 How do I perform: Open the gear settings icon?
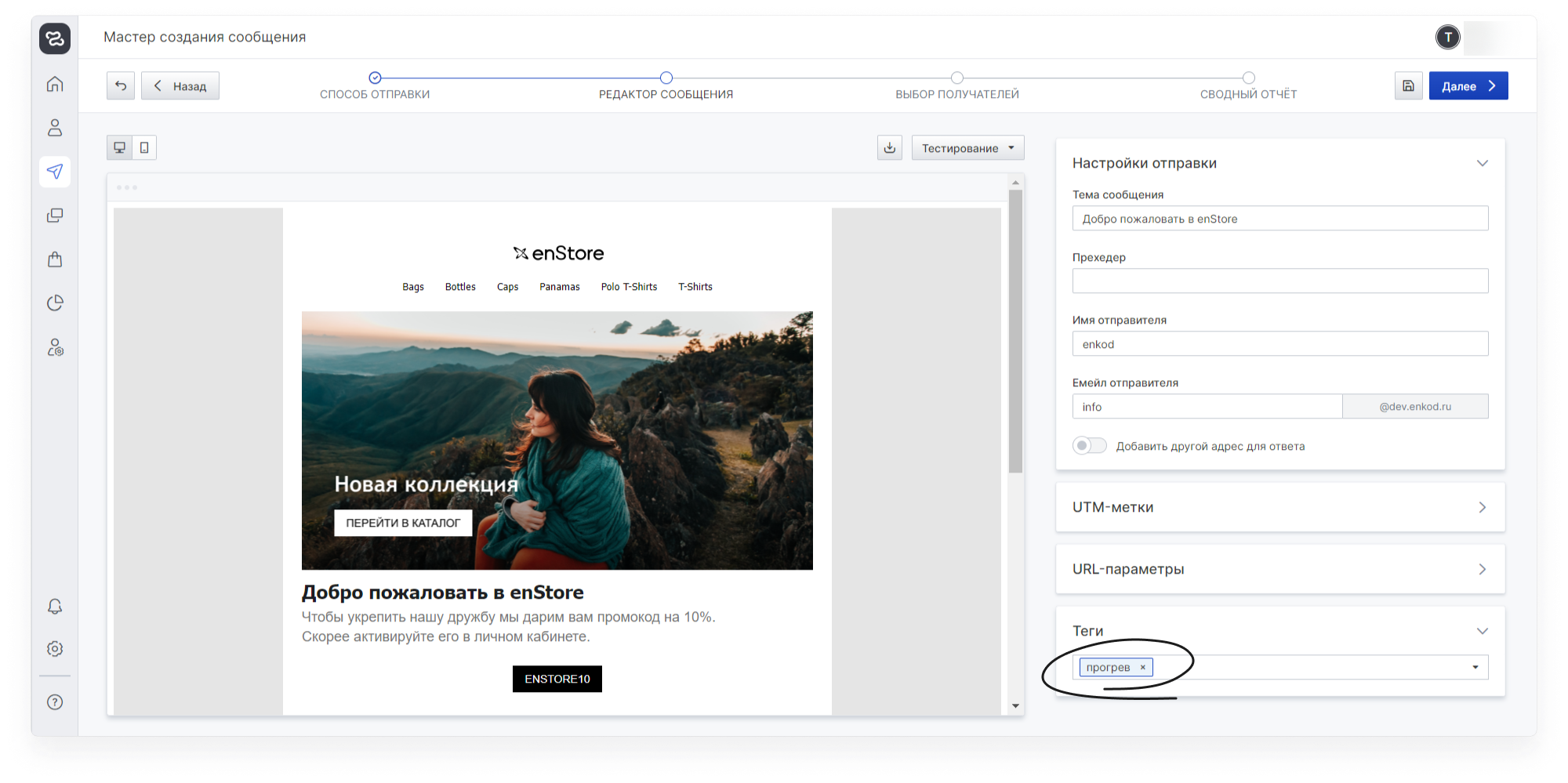(x=55, y=649)
